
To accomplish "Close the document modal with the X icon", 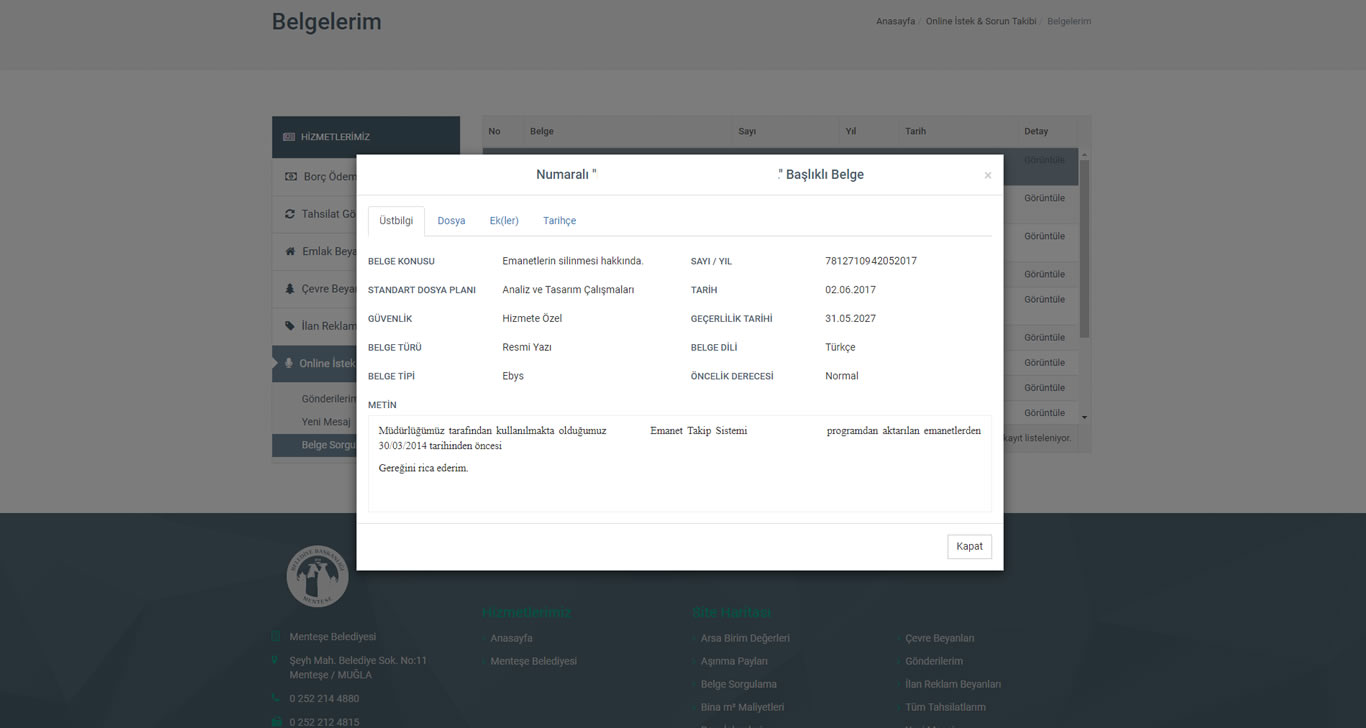I will click(987, 176).
